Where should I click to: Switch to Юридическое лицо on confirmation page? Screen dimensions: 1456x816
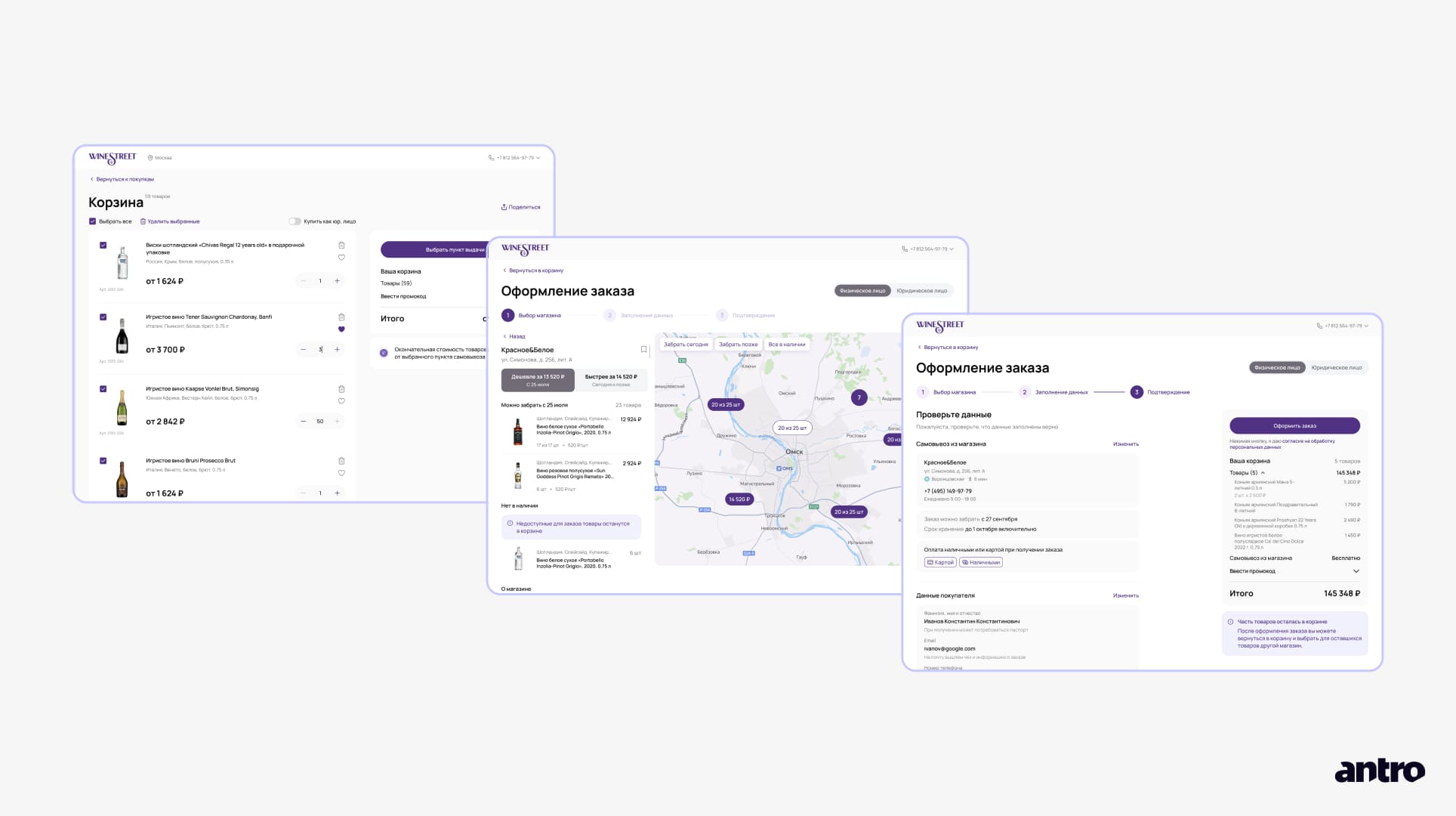[x=1336, y=368]
